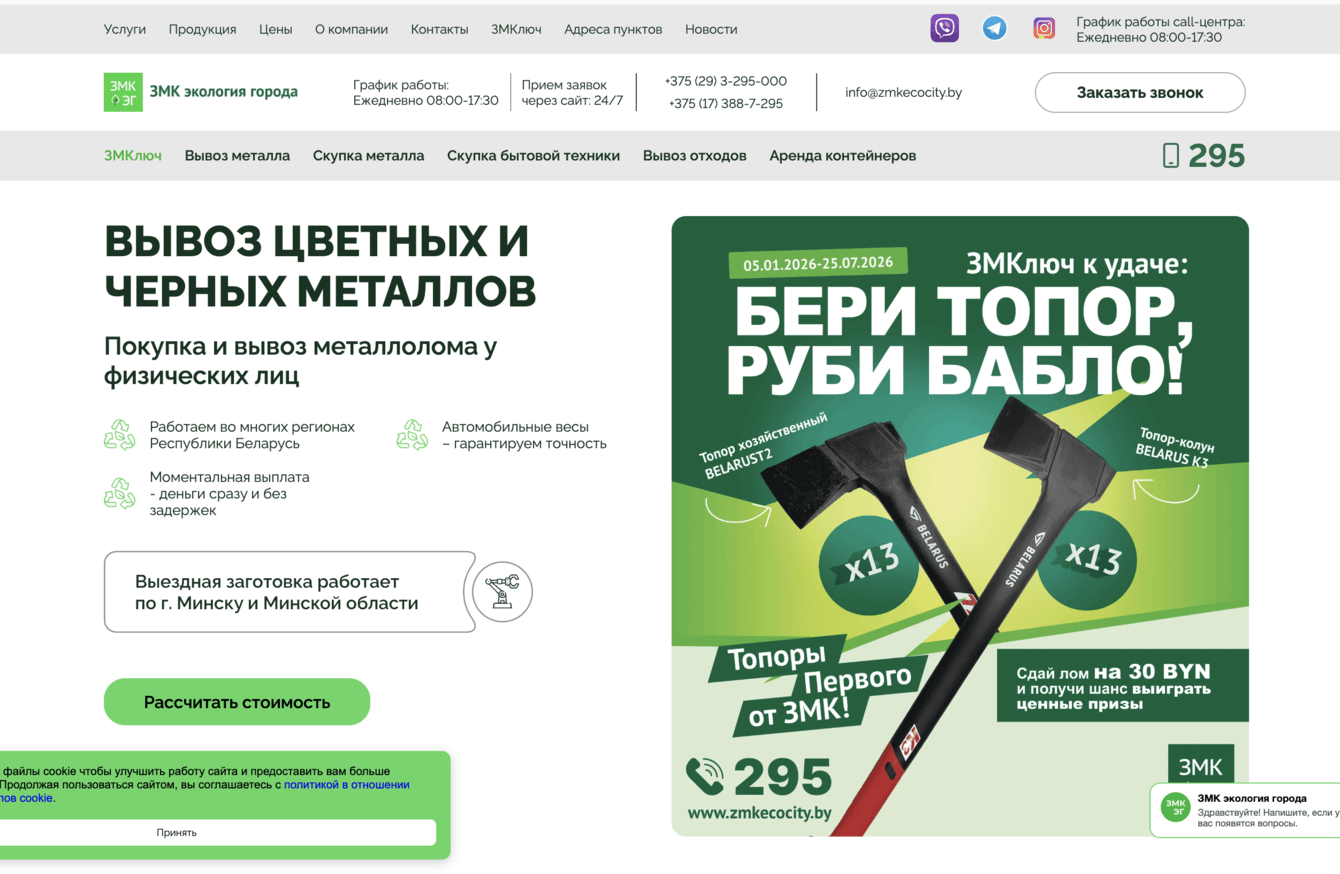Open Продукция top menu
The height and width of the screenshot is (874, 1340).
pyautogui.click(x=202, y=29)
